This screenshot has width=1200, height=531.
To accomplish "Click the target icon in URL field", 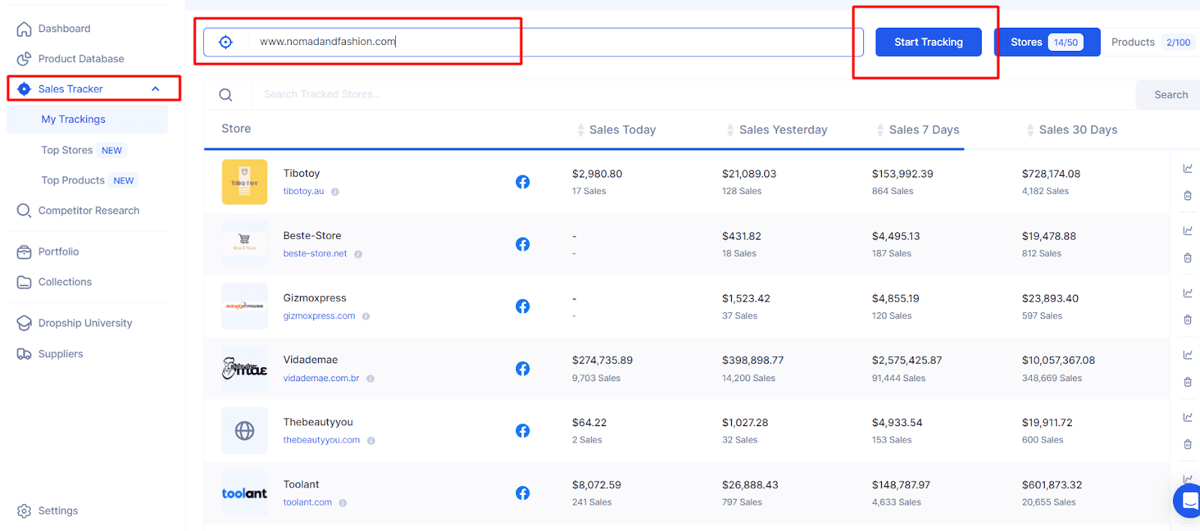I will pyautogui.click(x=226, y=42).
